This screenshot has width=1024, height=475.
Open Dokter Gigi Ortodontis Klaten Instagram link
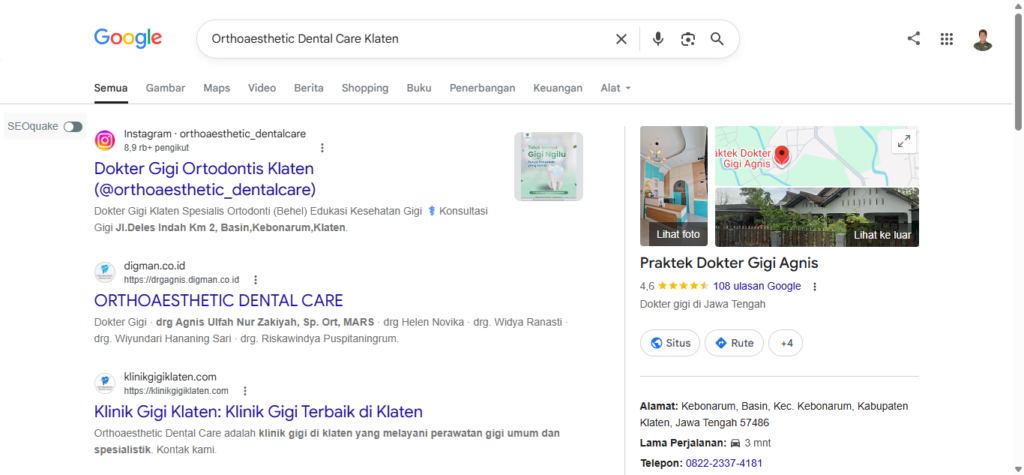[x=205, y=179]
